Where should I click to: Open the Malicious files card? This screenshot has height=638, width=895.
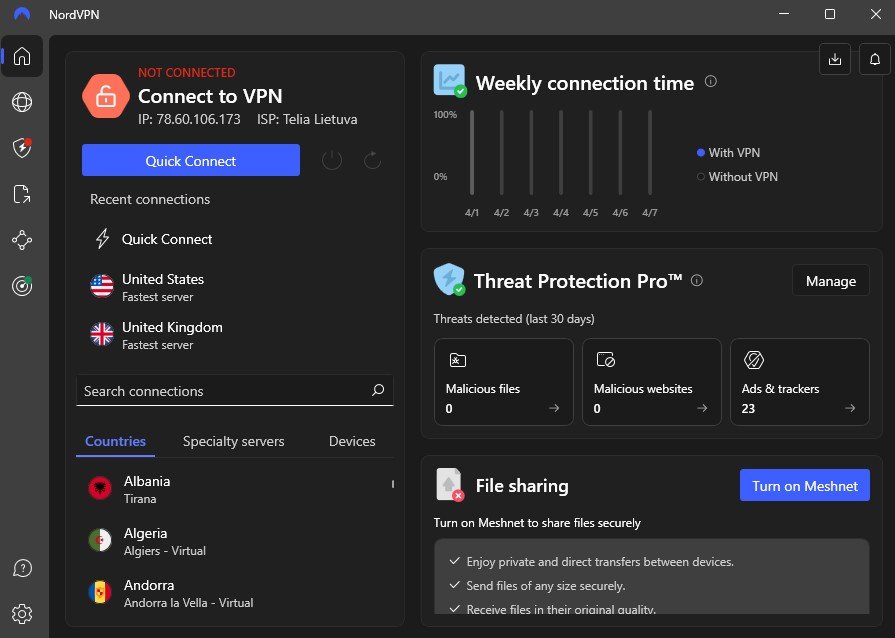click(503, 382)
